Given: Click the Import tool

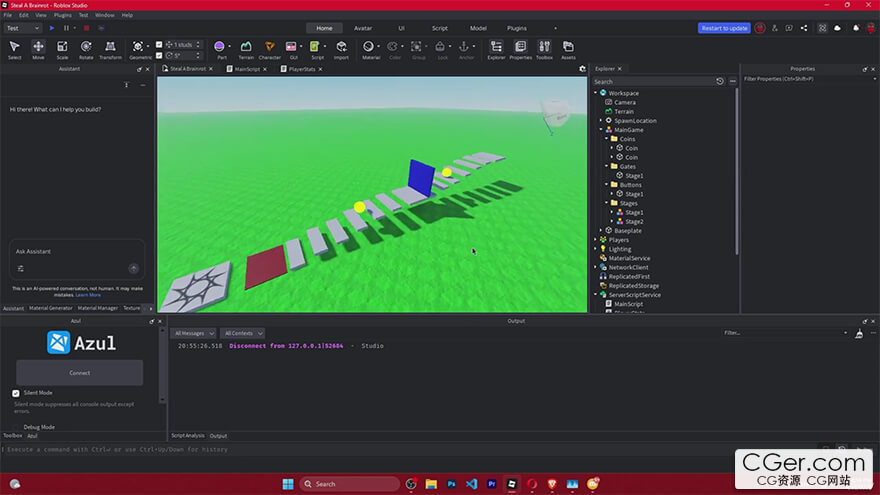Looking at the screenshot, I should (341, 49).
